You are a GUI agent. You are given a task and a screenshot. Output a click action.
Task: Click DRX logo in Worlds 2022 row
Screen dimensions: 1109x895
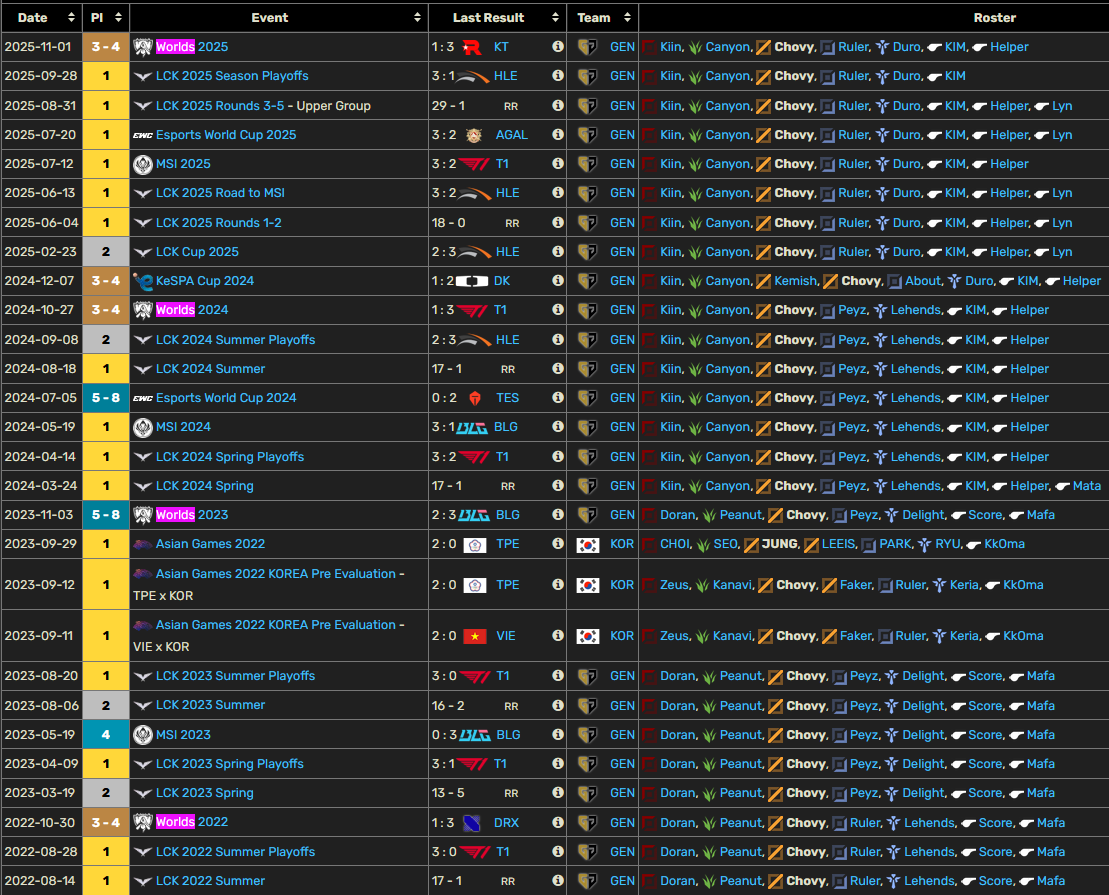[x=472, y=823]
